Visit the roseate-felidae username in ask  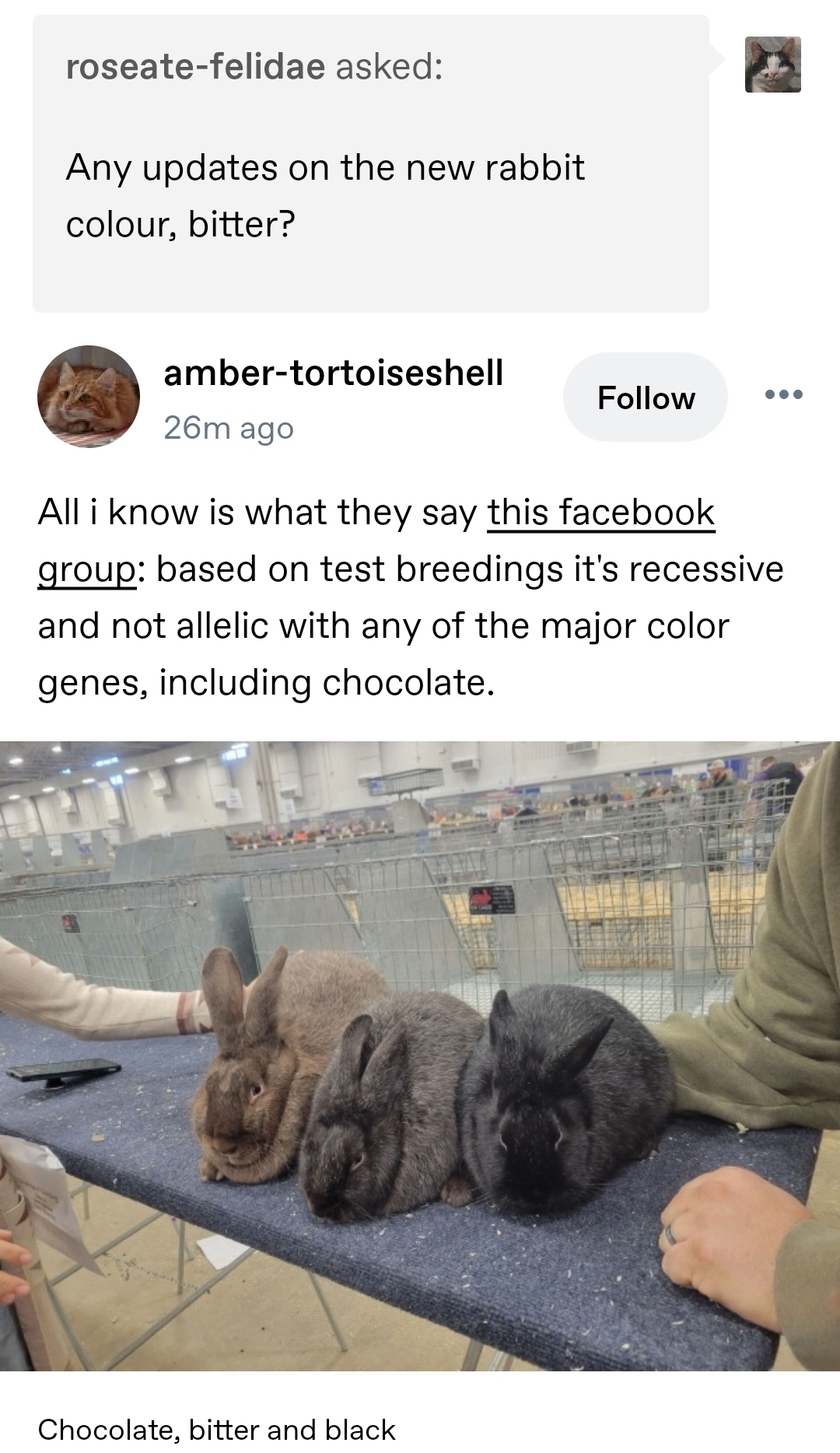[x=195, y=66]
